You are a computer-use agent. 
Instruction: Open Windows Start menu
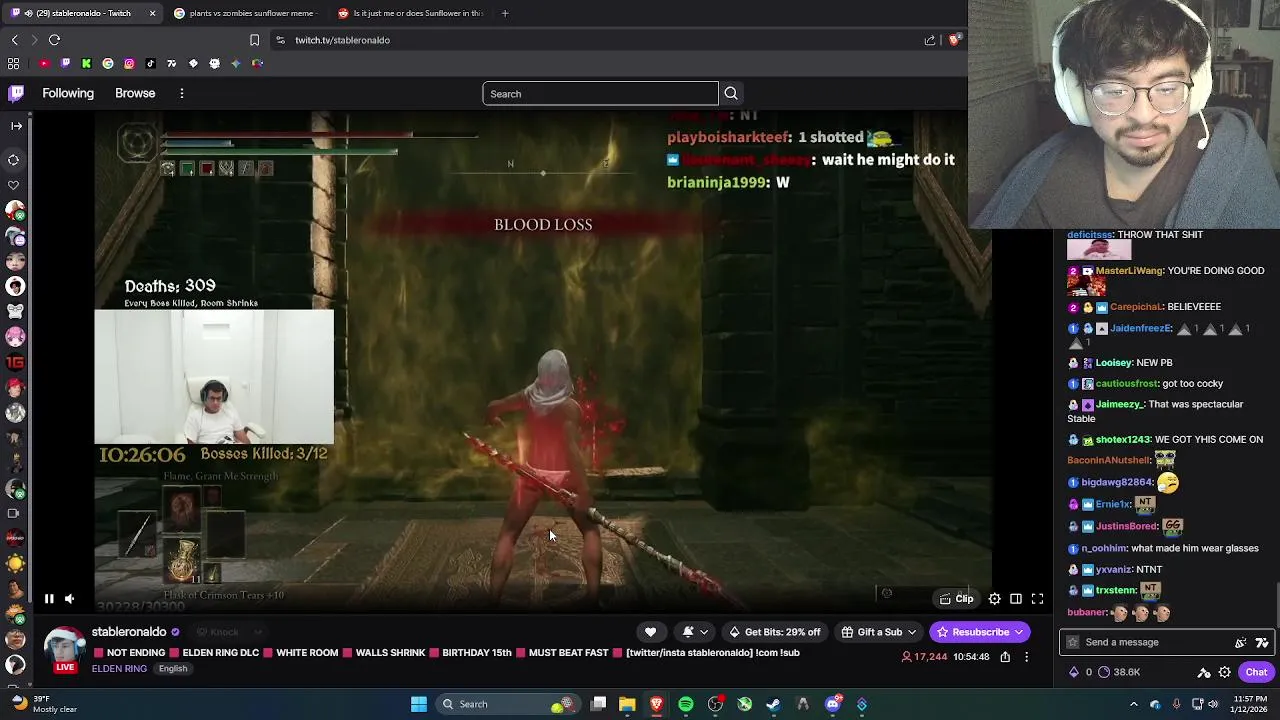tap(419, 704)
